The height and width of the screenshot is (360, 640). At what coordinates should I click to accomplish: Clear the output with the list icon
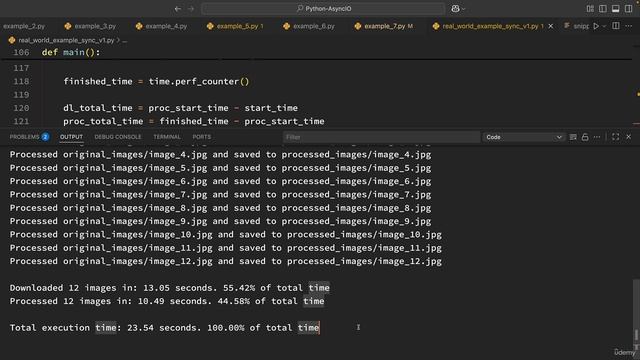[x=573, y=137]
